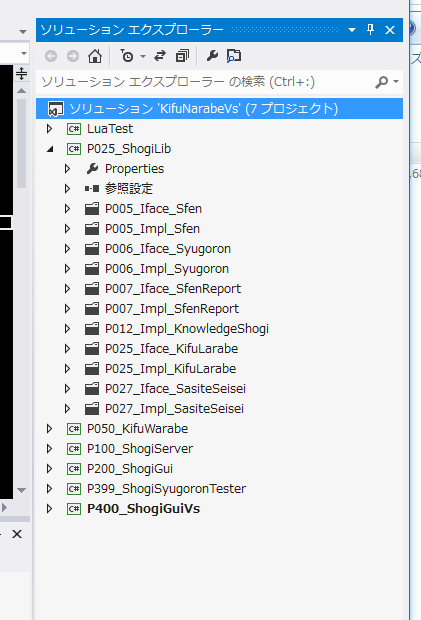
Task: Open the Solution Explorer window position dropdown
Action: click(352, 30)
